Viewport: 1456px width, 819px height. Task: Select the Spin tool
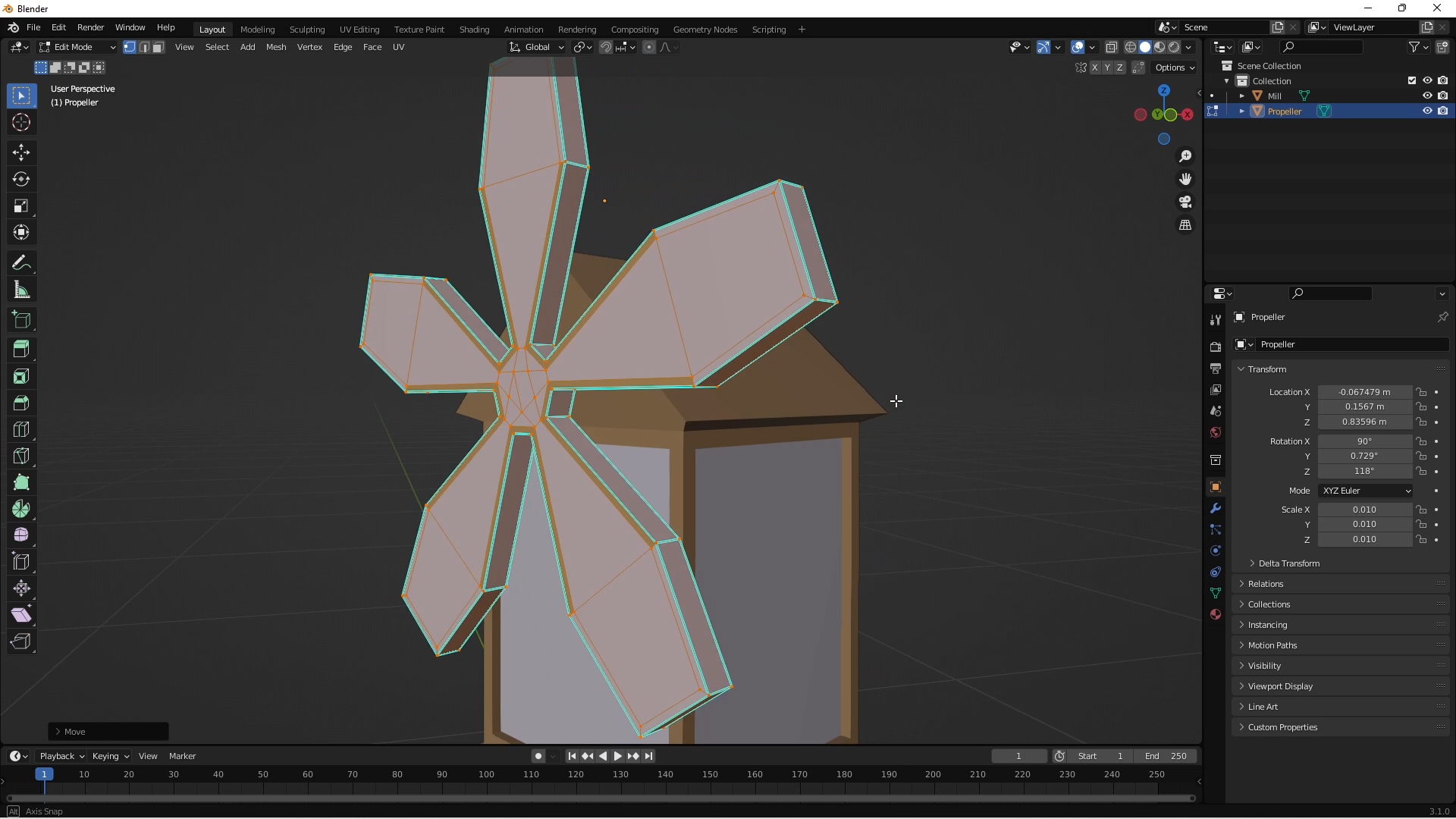click(x=21, y=509)
